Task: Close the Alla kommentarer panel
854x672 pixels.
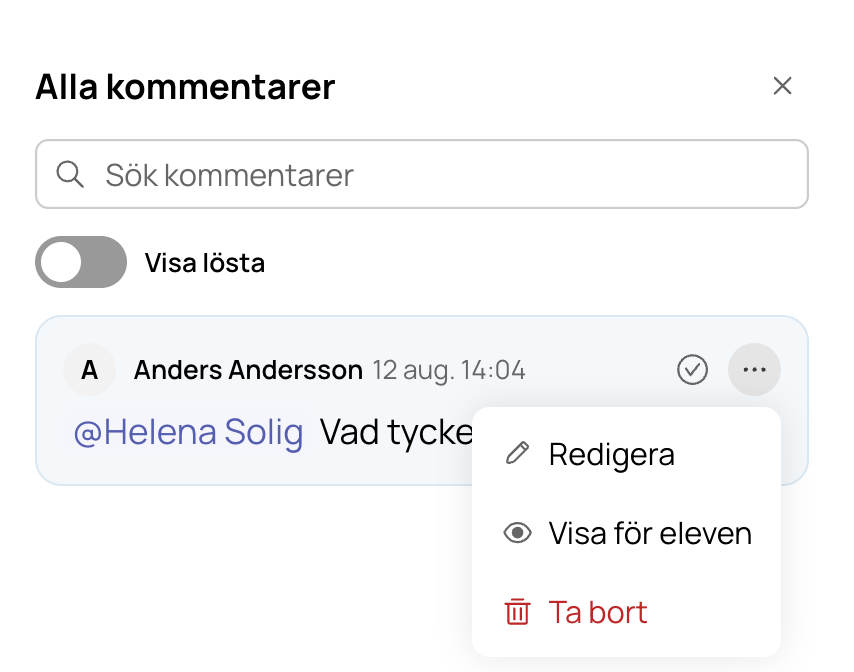Action: tap(782, 85)
